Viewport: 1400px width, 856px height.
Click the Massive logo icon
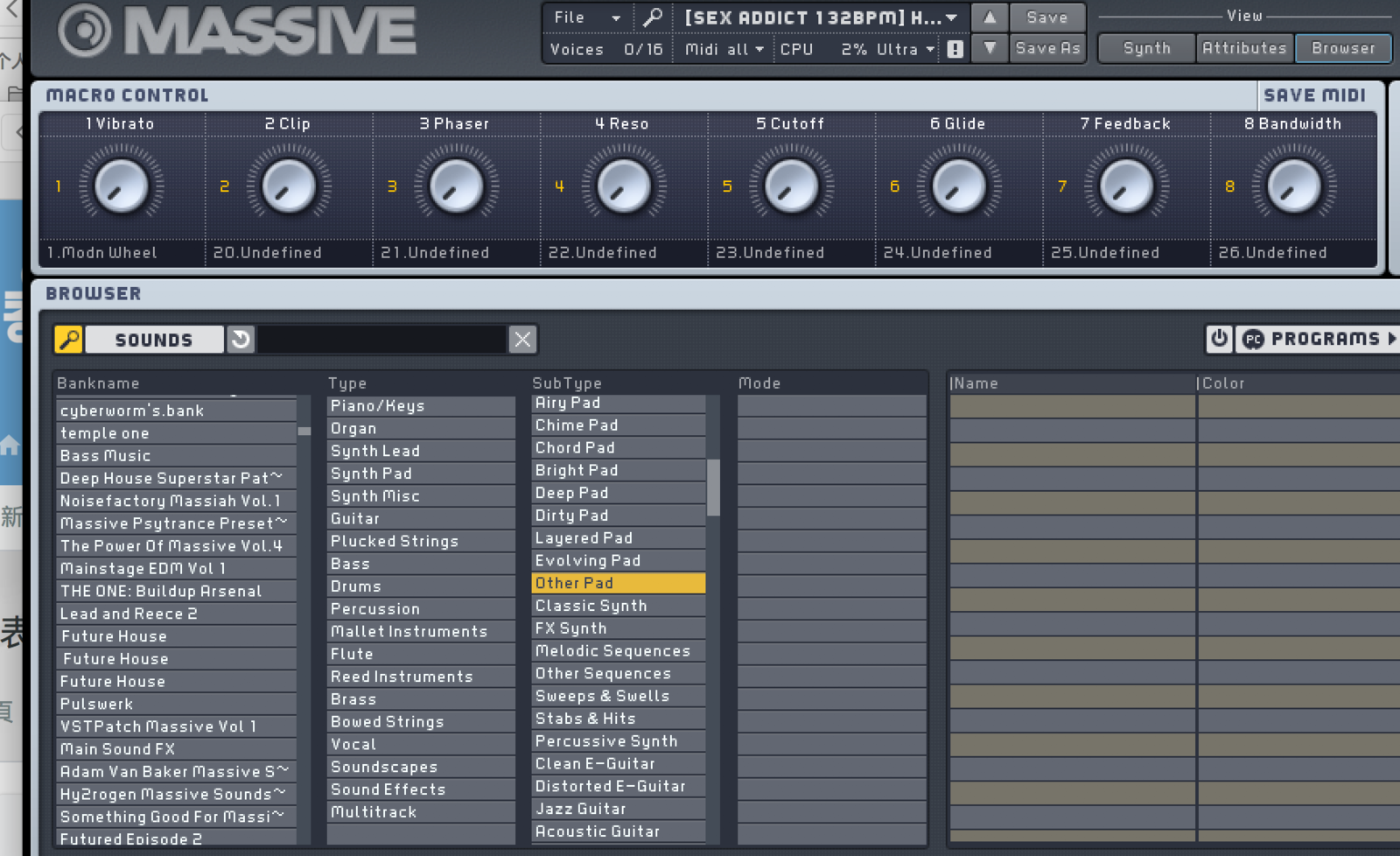(85, 31)
